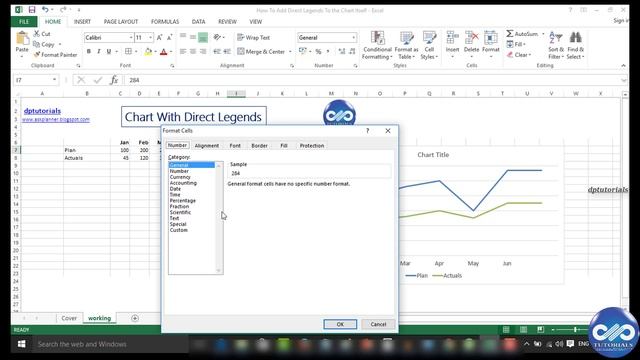Open the Alignment tab in Format Cells
Viewport: 640px width, 360px height.
tap(207, 146)
